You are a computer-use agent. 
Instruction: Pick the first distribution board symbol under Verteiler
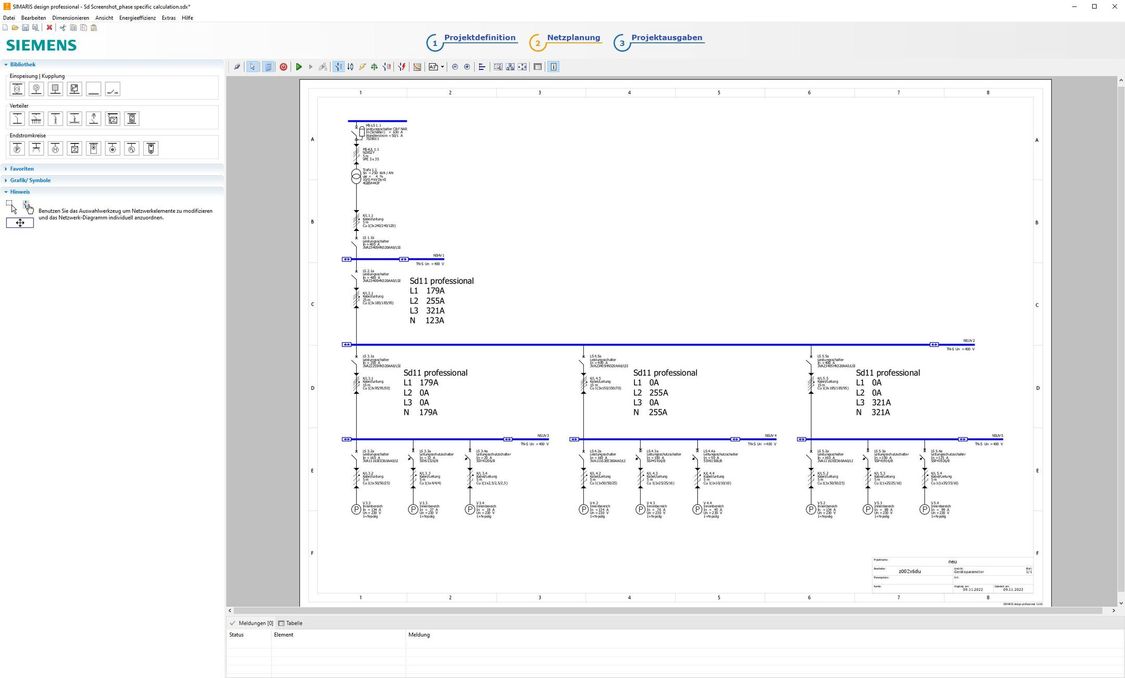[16, 117]
